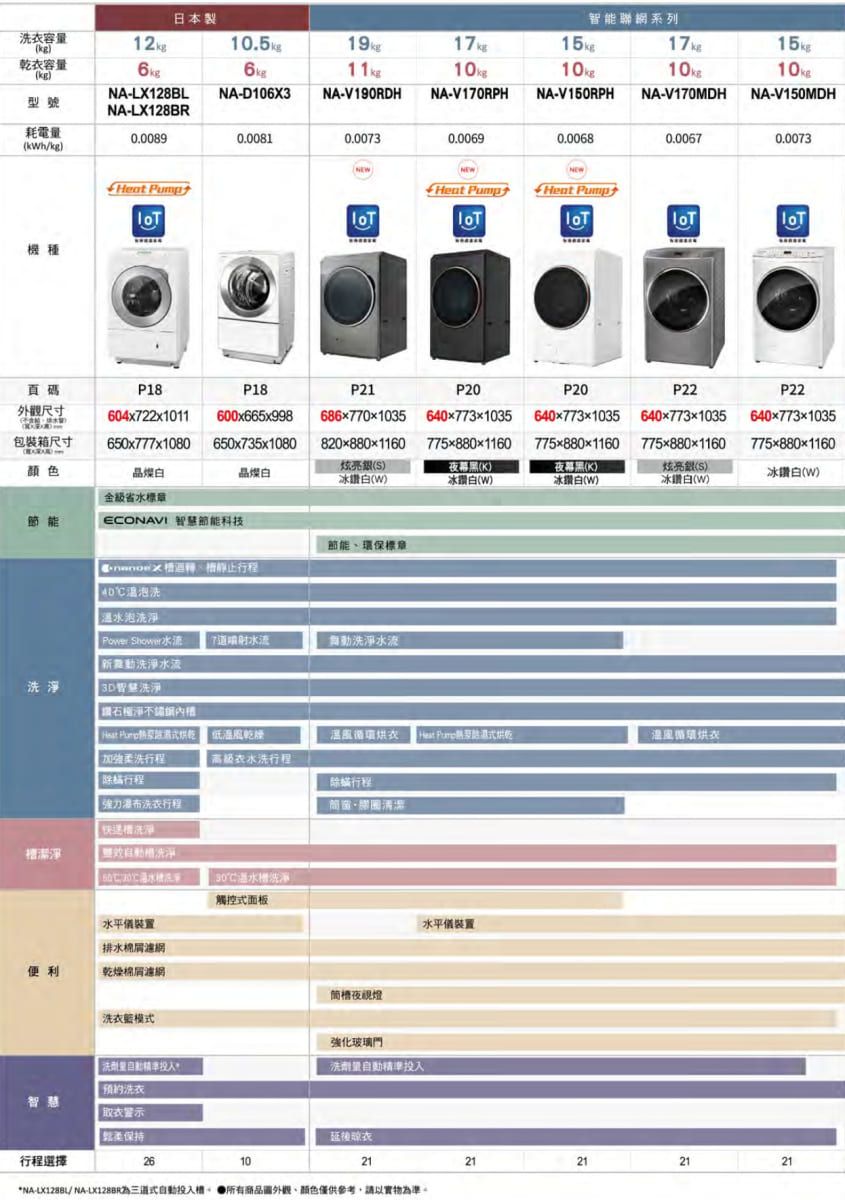This screenshot has height=1200, width=845.
Task: Click the 10.5kg wash capacity value
Action: pos(256,43)
